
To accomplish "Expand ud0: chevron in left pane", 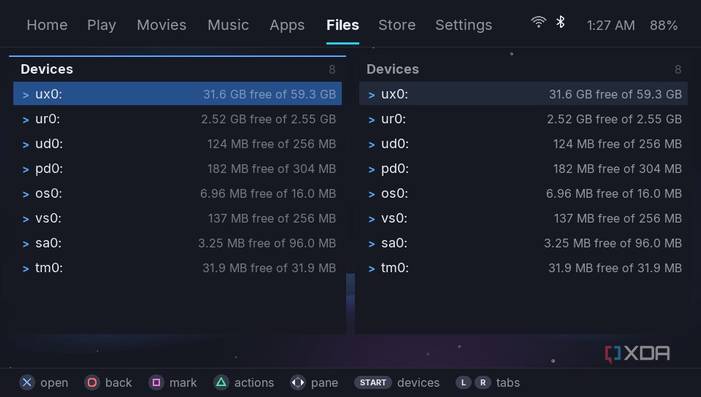I will point(26,145).
